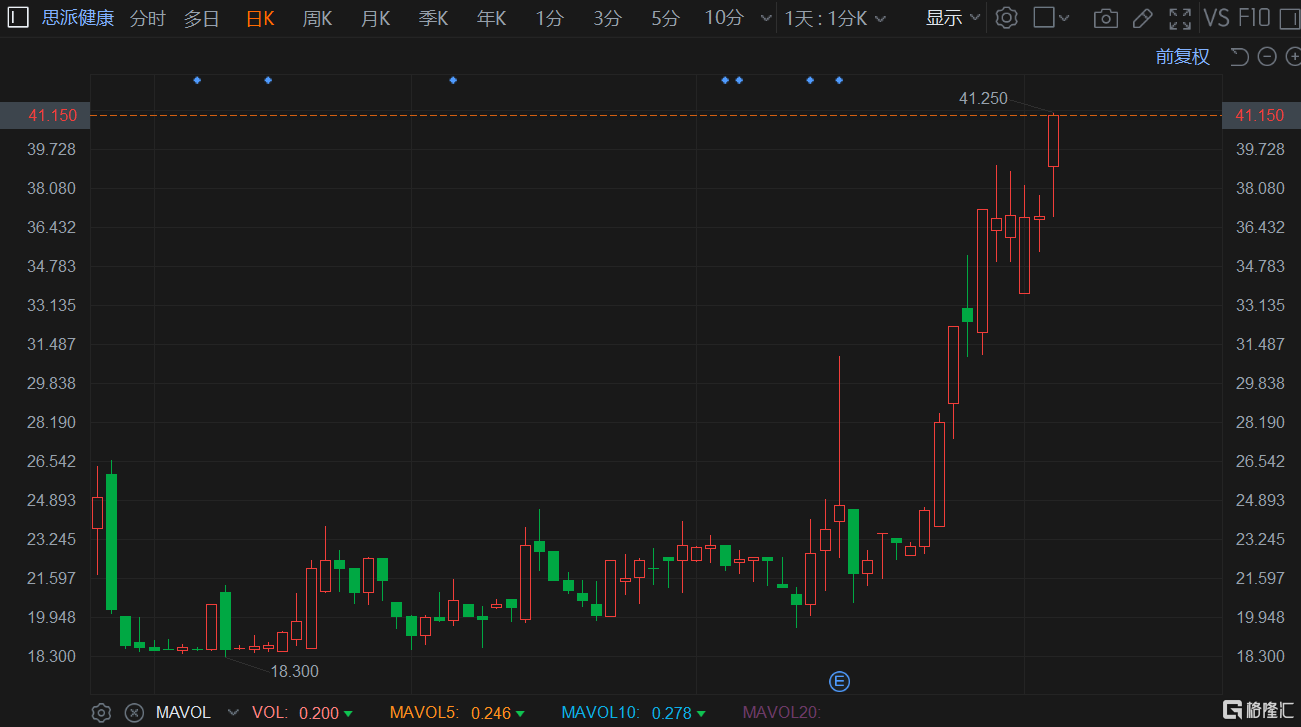The width and height of the screenshot is (1301, 727).
Task: Switch to the 周K weekly chart tab
Action: point(317,17)
